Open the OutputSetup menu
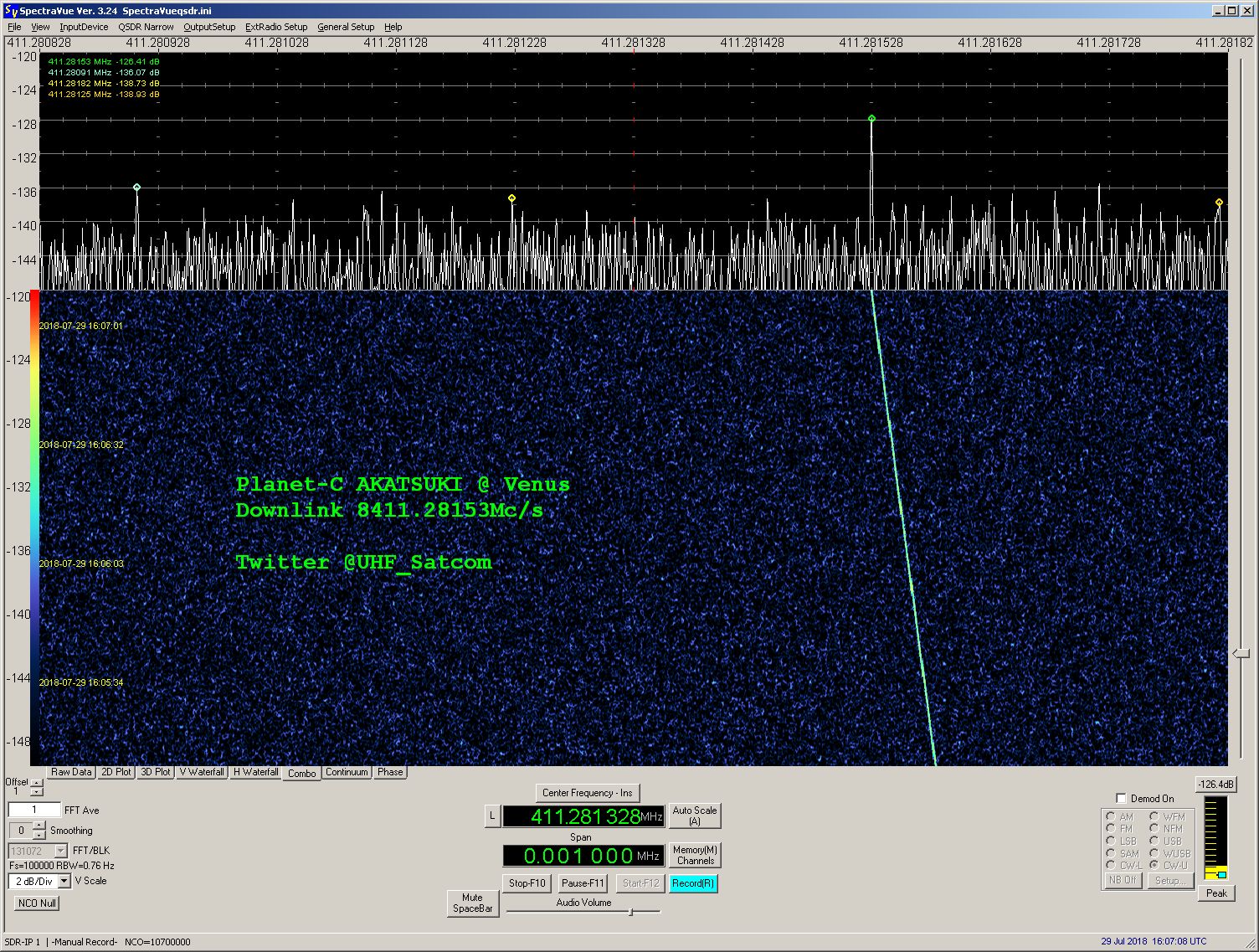Viewport: 1259px width, 952px height. tap(209, 27)
